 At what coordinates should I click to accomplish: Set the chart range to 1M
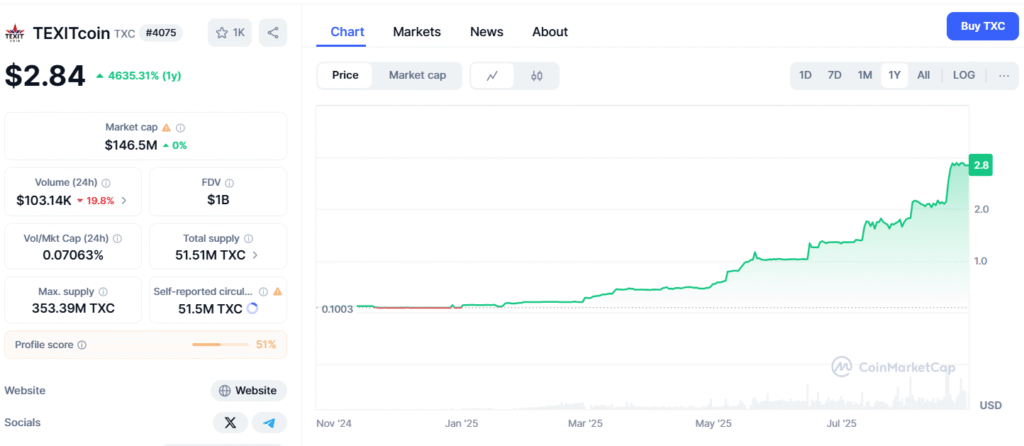pos(865,75)
